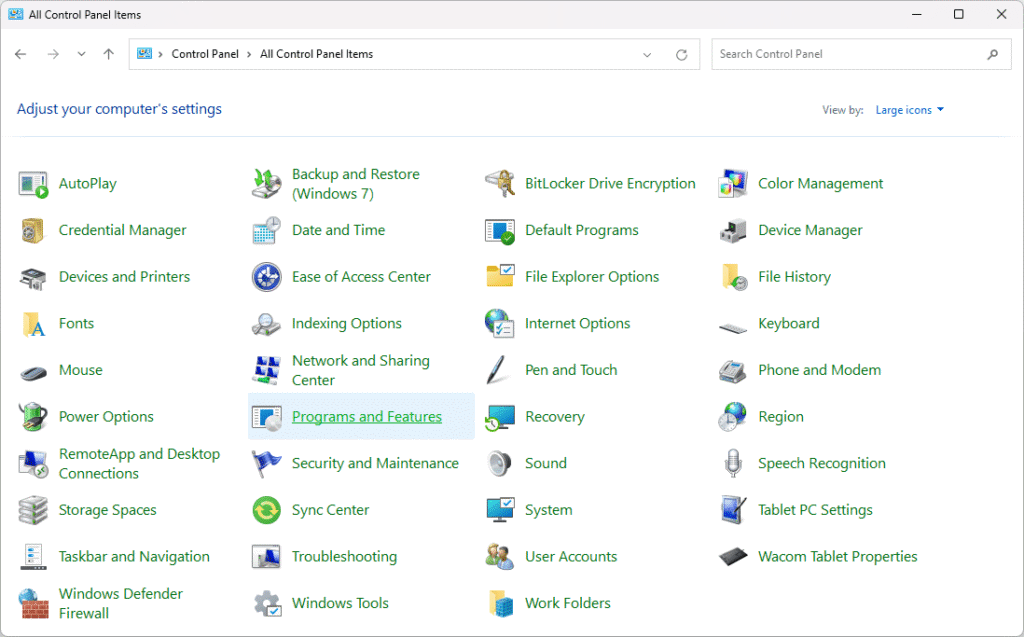Open the recent locations chevron
The width and height of the screenshot is (1024, 637).
[x=81, y=54]
